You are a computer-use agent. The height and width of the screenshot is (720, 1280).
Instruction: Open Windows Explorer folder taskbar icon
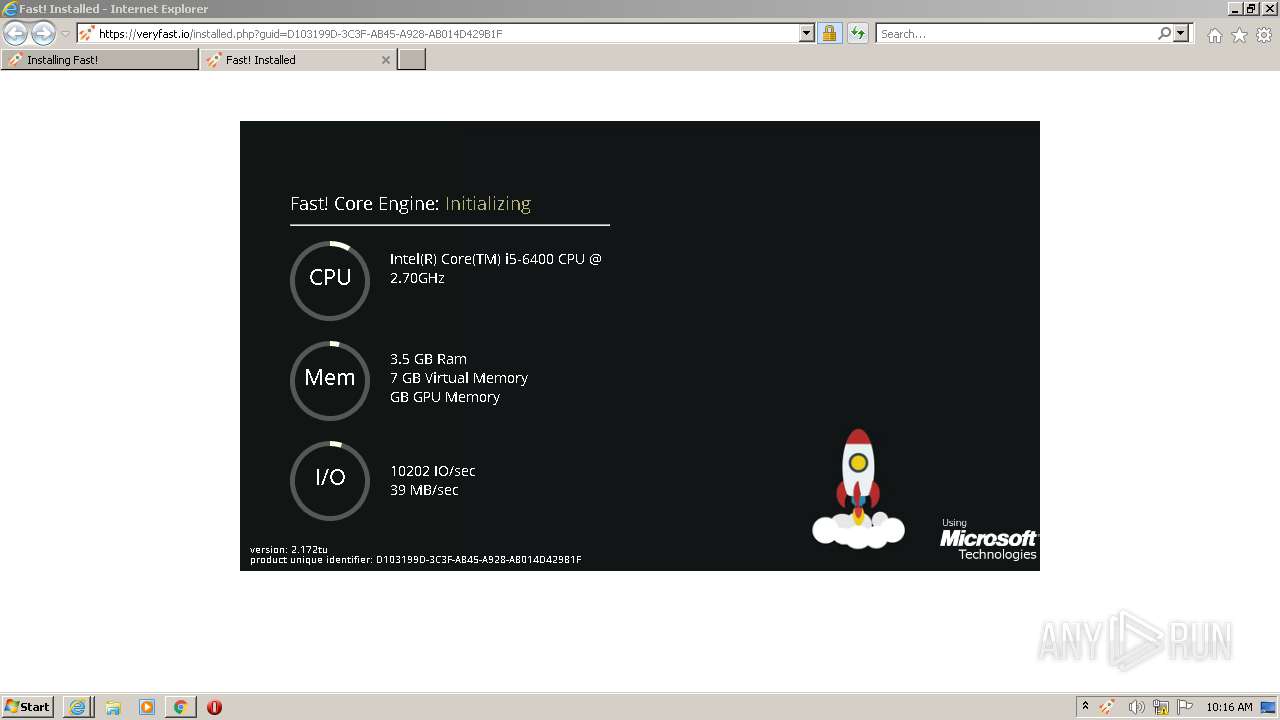[113, 707]
